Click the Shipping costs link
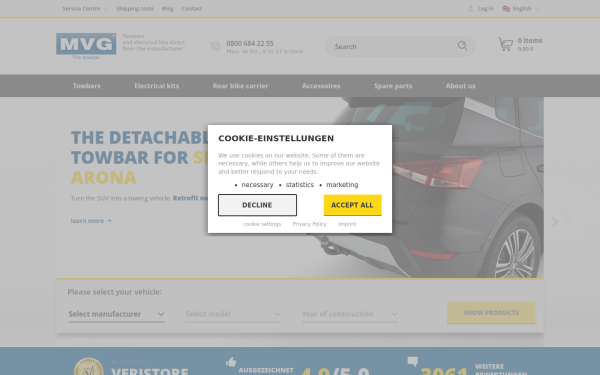The width and height of the screenshot is (600, 375). click(135, 8)
